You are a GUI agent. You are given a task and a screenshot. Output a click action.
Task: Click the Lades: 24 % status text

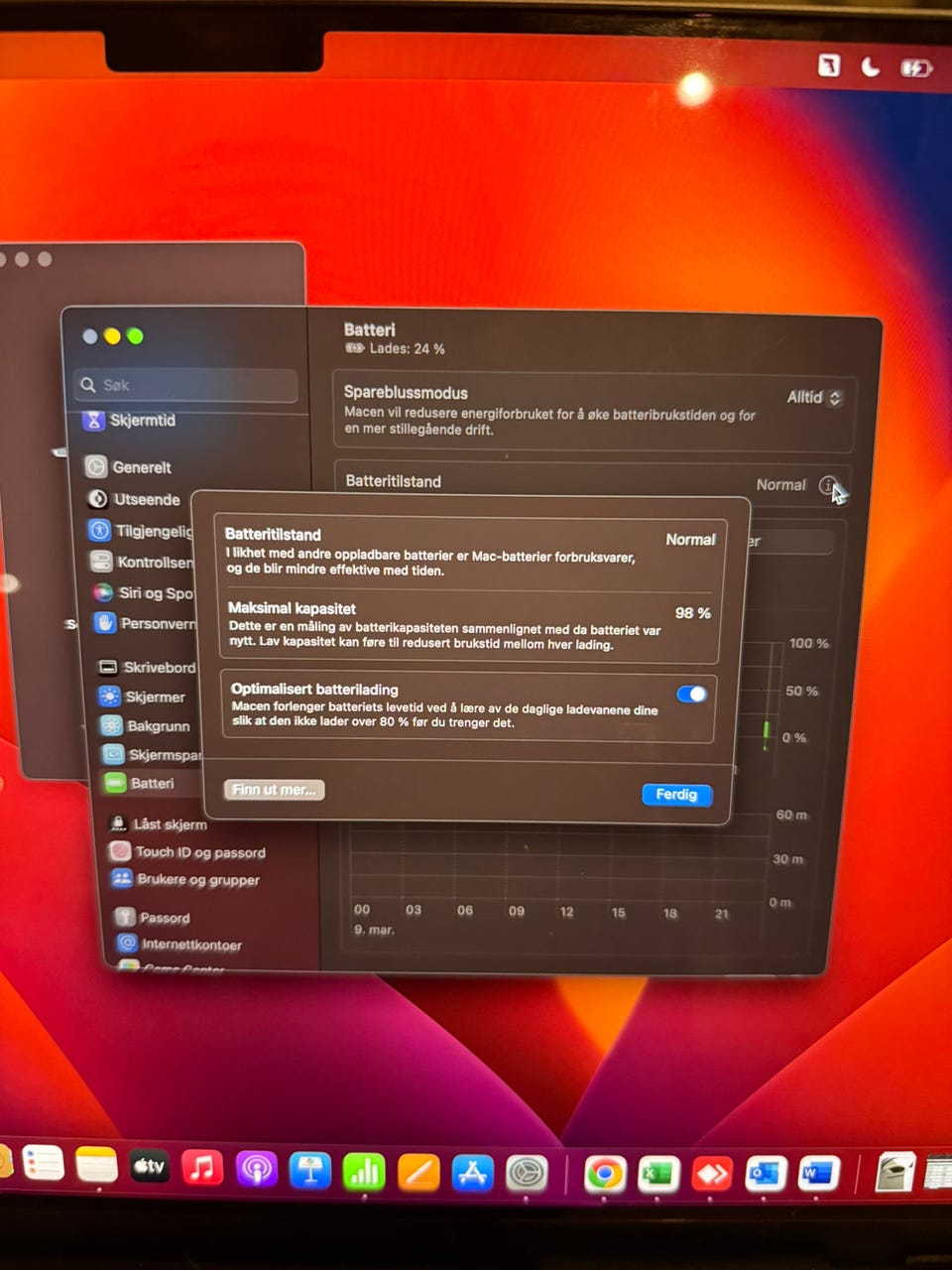pyautogui.click(x=407, y=348)
